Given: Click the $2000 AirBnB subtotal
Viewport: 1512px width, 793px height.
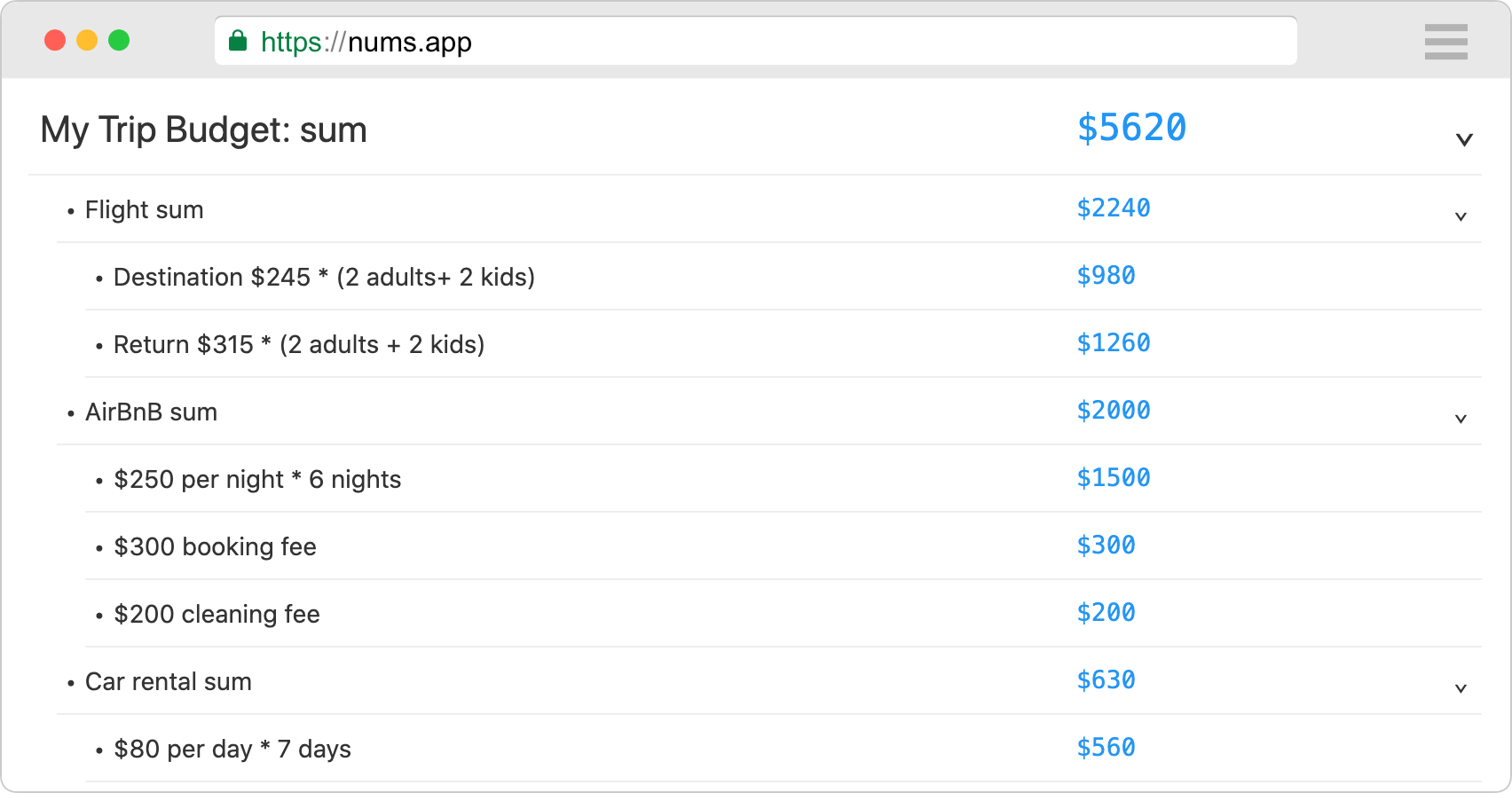Looking at the screenshot, I should click(1114, 411).
